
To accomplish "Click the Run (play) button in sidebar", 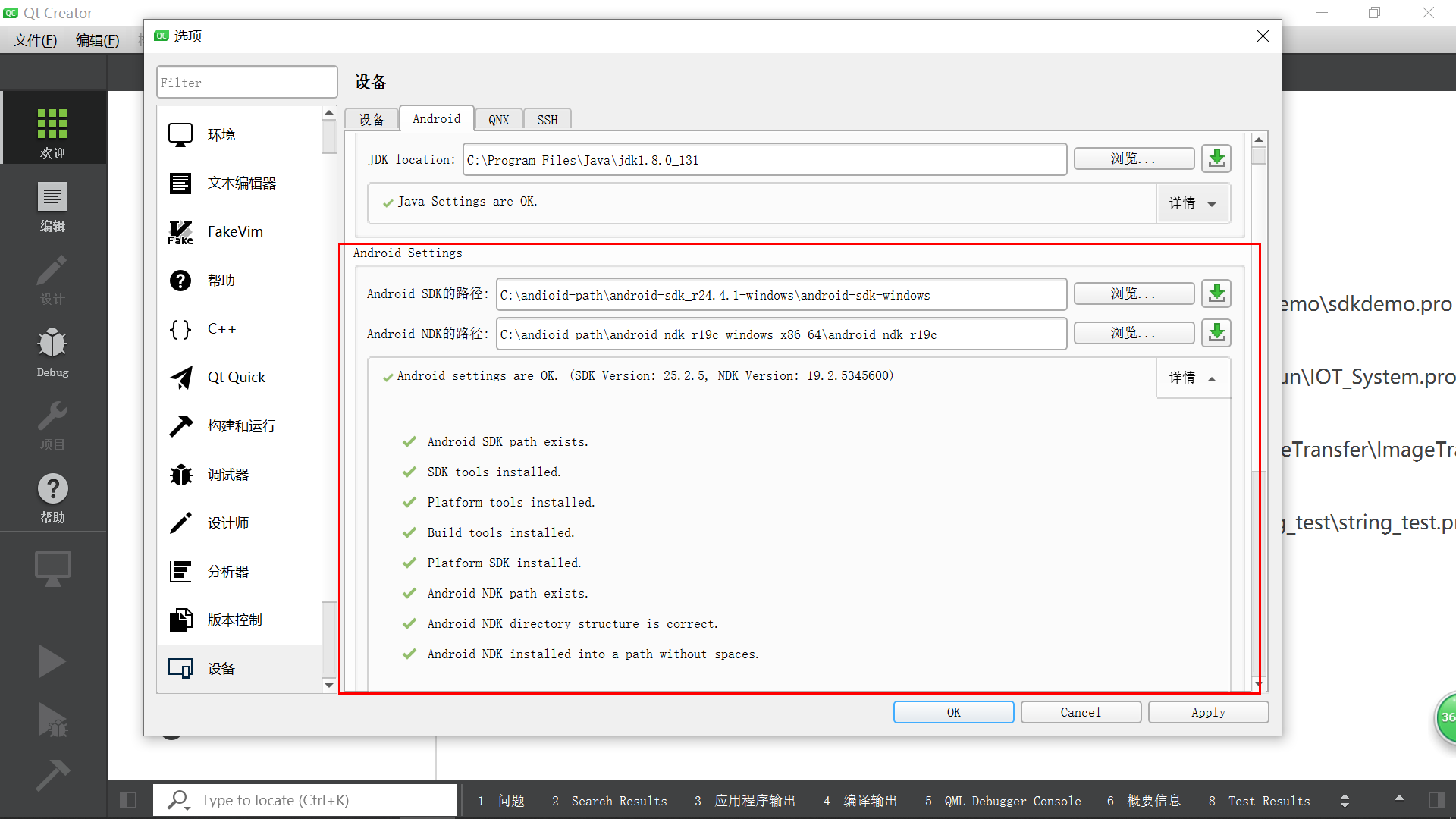I will tap(52, 661).
